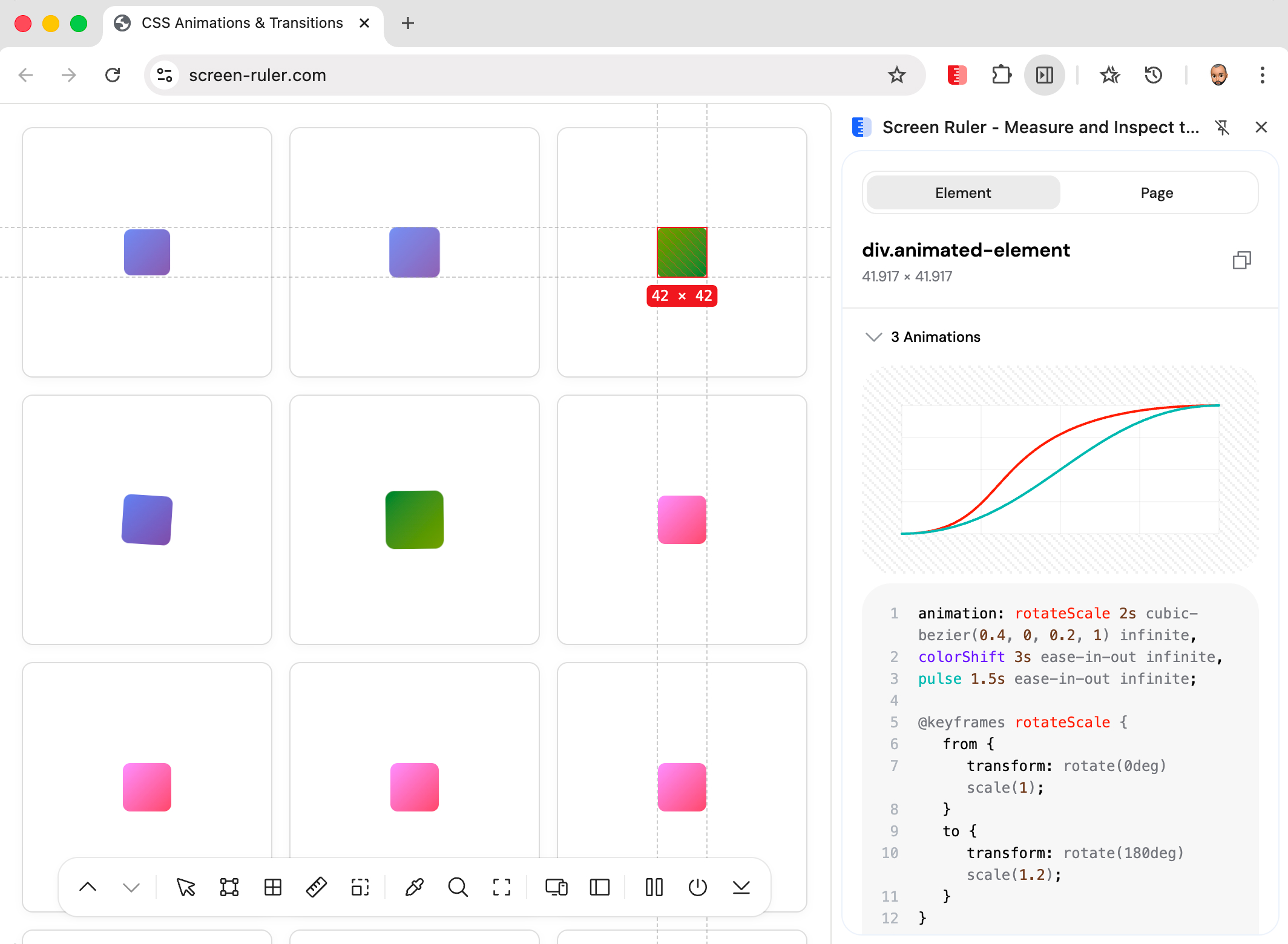Click the easing curve graph
The image size is (1288, 944).
(1060, 470)
